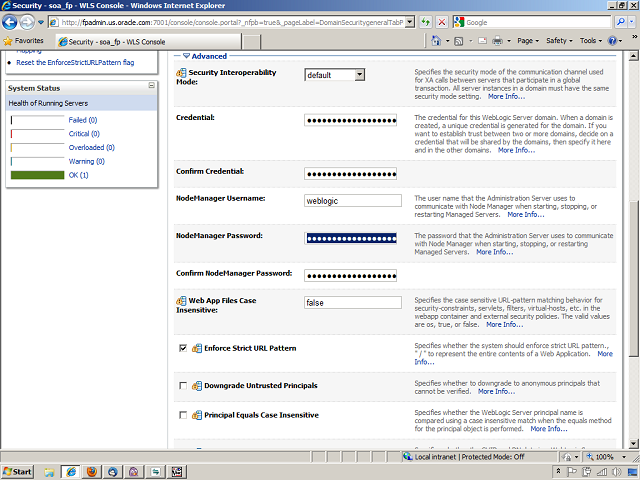This screenshot has width=640, height=480.
Task: Open the Safety menu
Action: pyautogui.click(x=560, y=41)
